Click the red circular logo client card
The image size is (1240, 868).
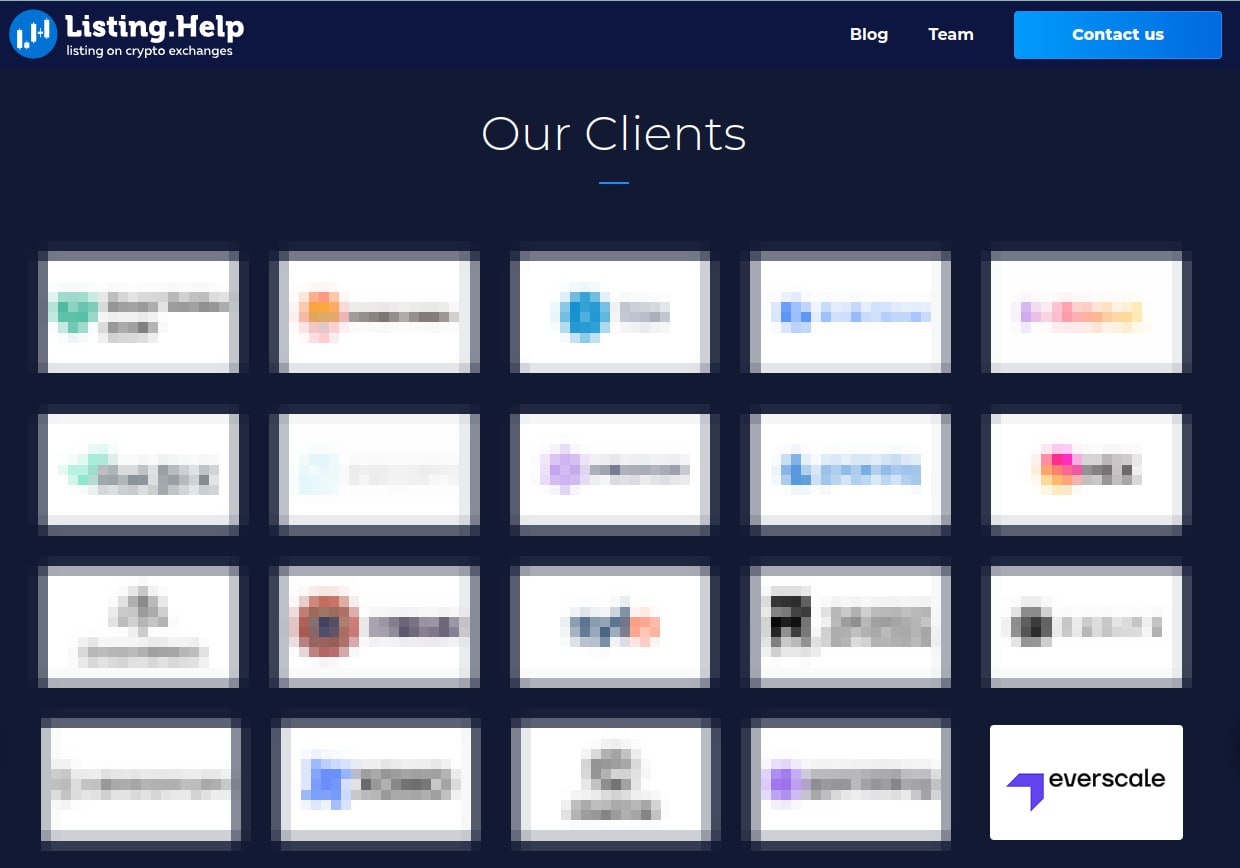[x=375, y=626]
